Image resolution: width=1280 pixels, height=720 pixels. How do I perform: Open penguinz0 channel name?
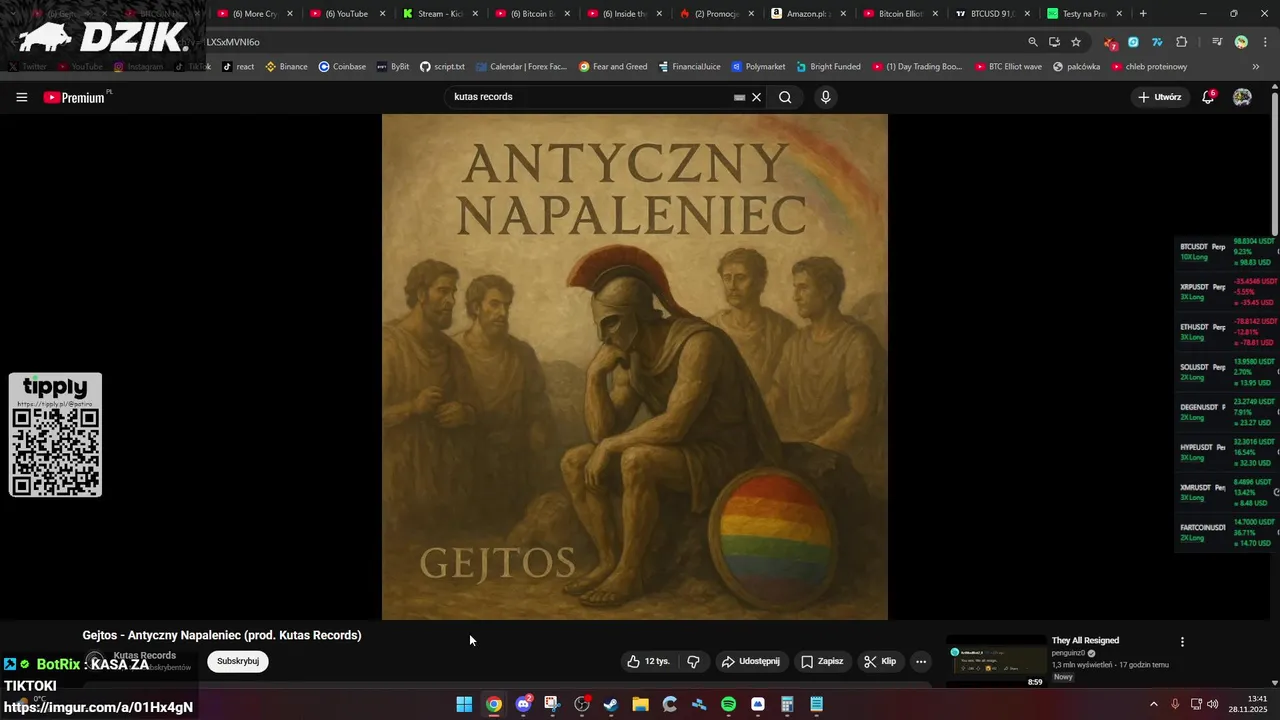tap(1068, 653)
